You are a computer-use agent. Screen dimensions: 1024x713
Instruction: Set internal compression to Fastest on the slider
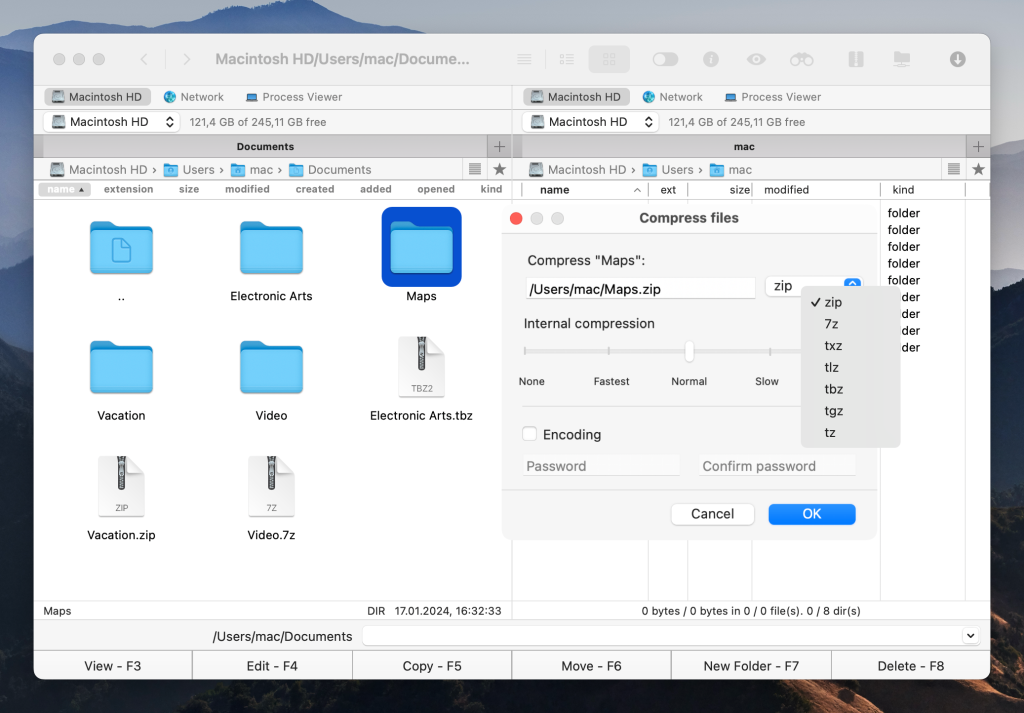point(611,352)
